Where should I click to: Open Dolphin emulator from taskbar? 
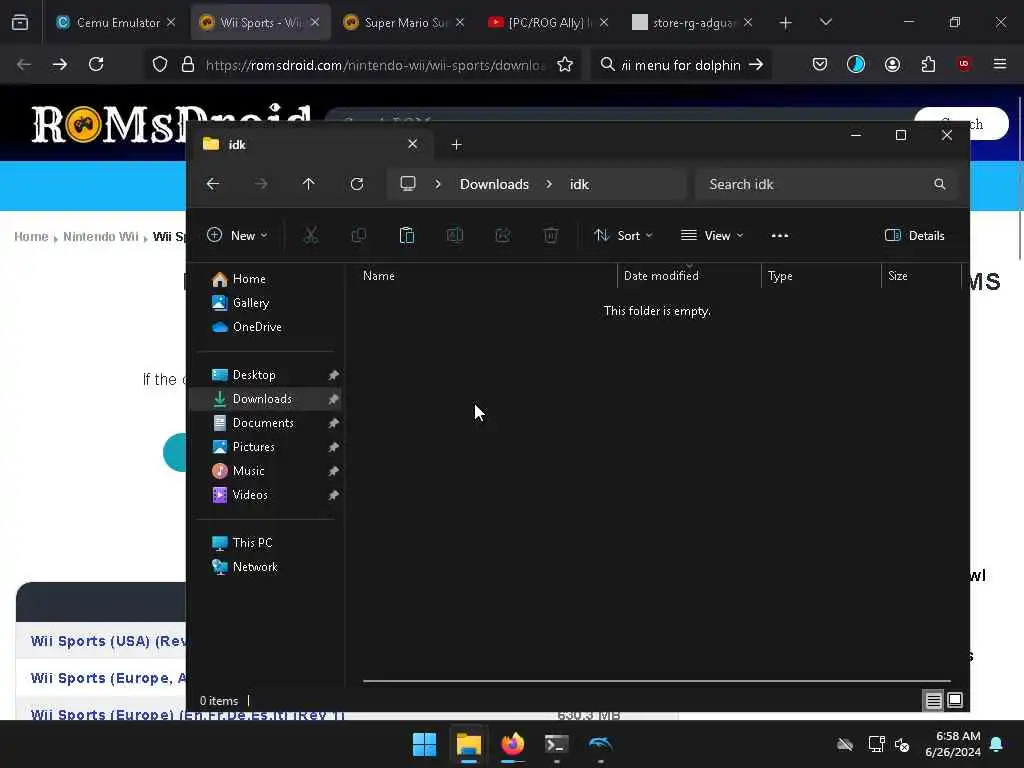click(x=600, y=744)
